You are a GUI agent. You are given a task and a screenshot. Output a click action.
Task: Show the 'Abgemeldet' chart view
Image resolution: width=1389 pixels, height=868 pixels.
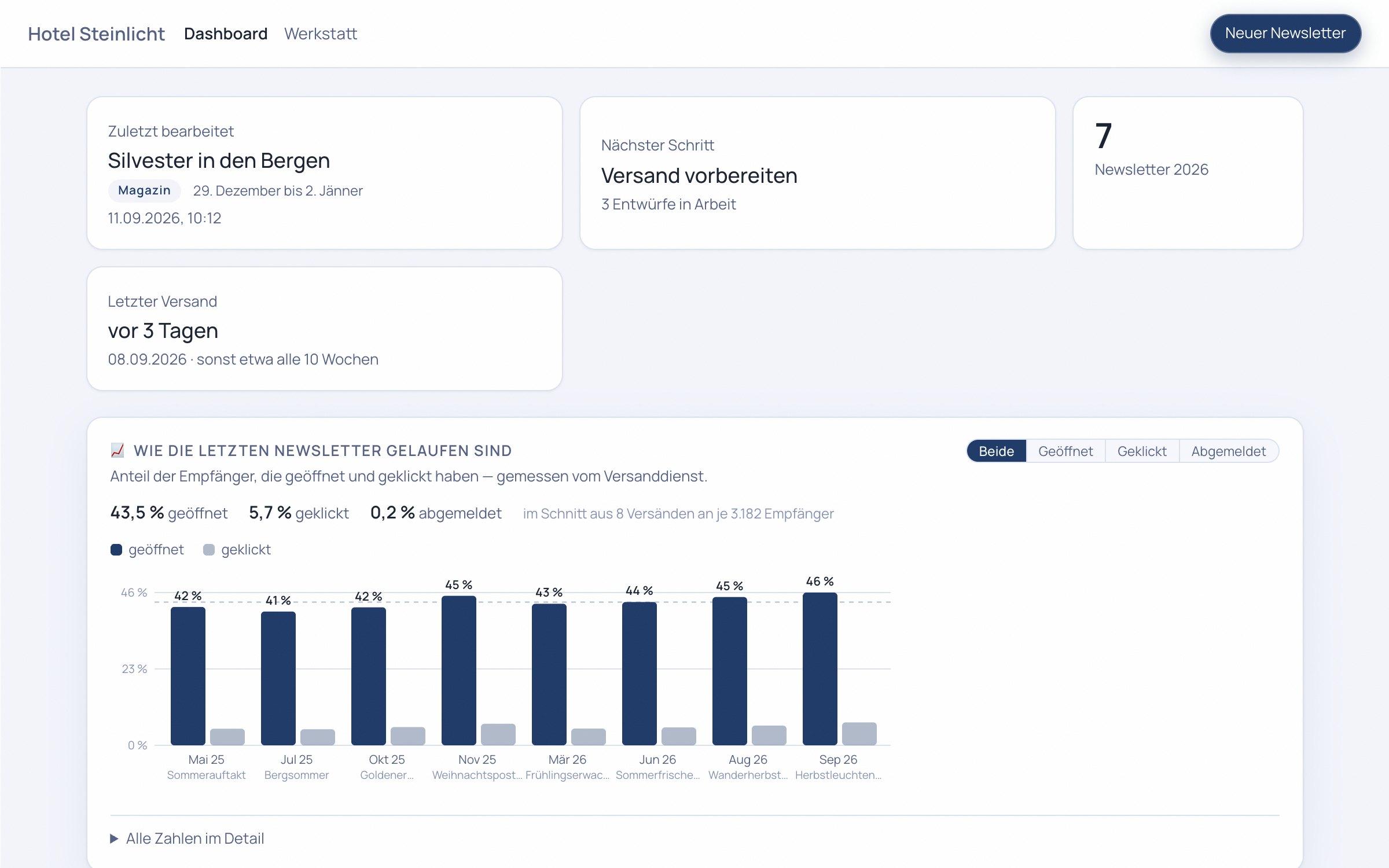pos(1229,451)
